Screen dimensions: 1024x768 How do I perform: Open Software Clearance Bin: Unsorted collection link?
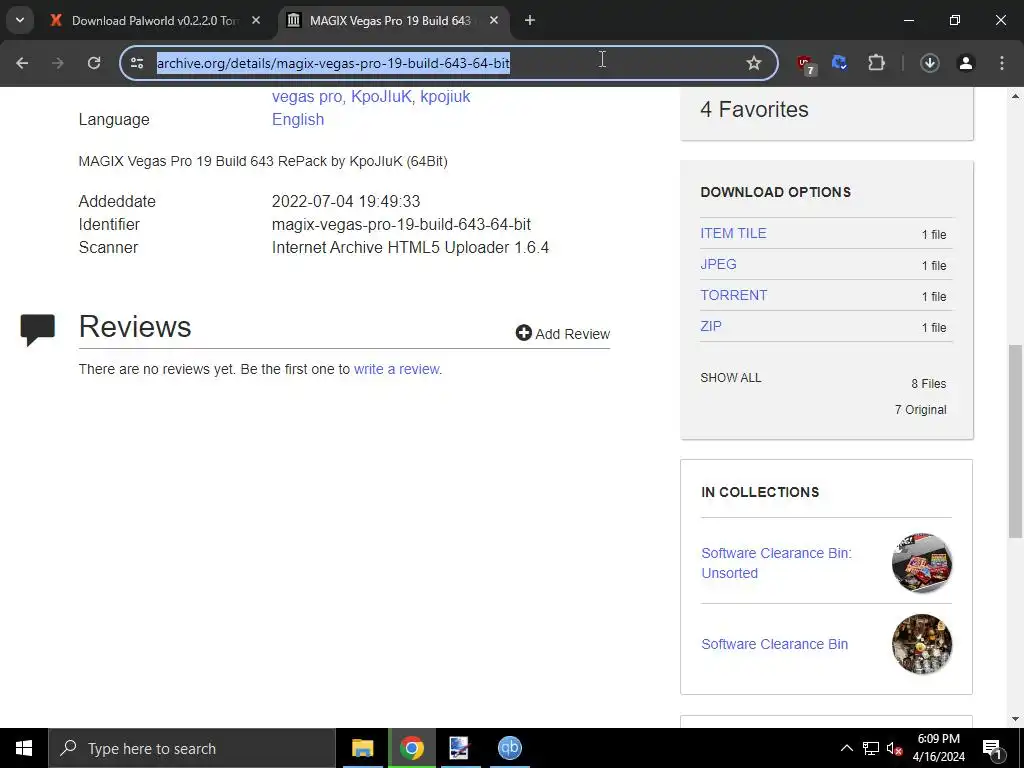click(776, 563)
